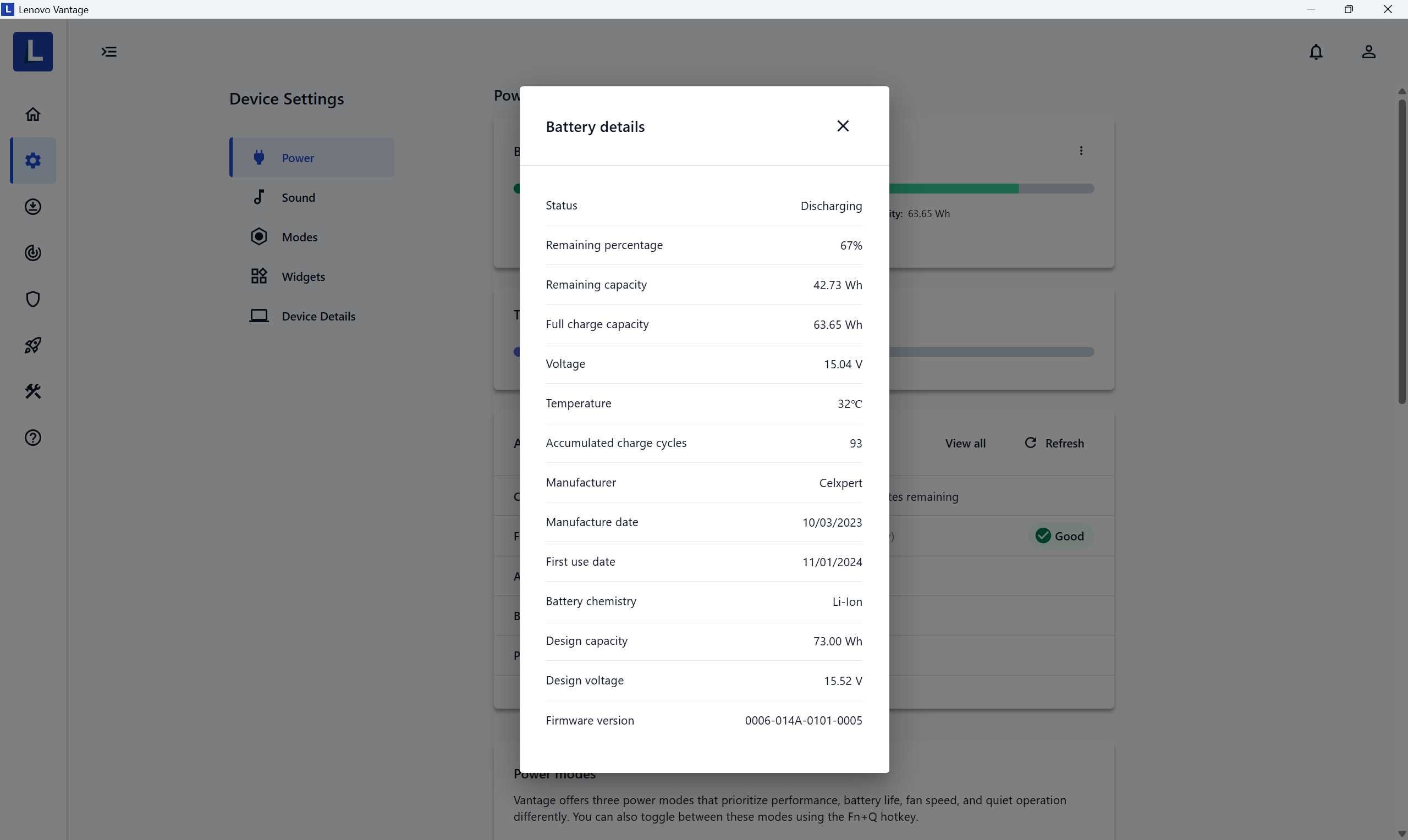Open the hardware tools wrench icon
Viewport: 1408px width, 840px height.
33,391
